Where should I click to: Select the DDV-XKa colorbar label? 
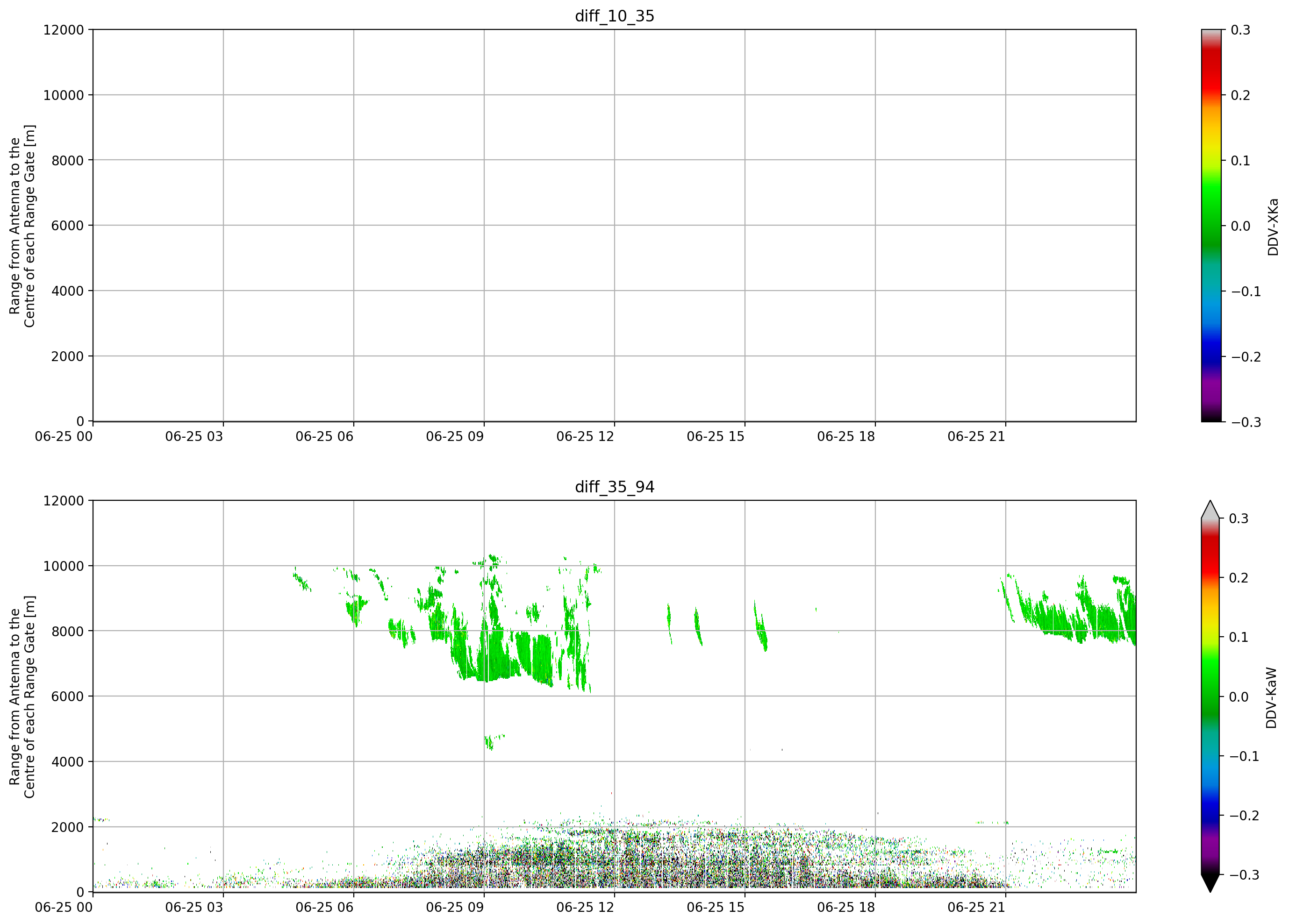(1273, 227)
